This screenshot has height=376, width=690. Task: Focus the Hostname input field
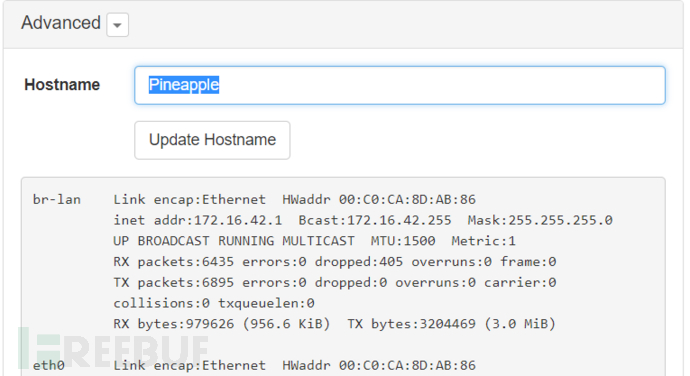coord(400,85)
